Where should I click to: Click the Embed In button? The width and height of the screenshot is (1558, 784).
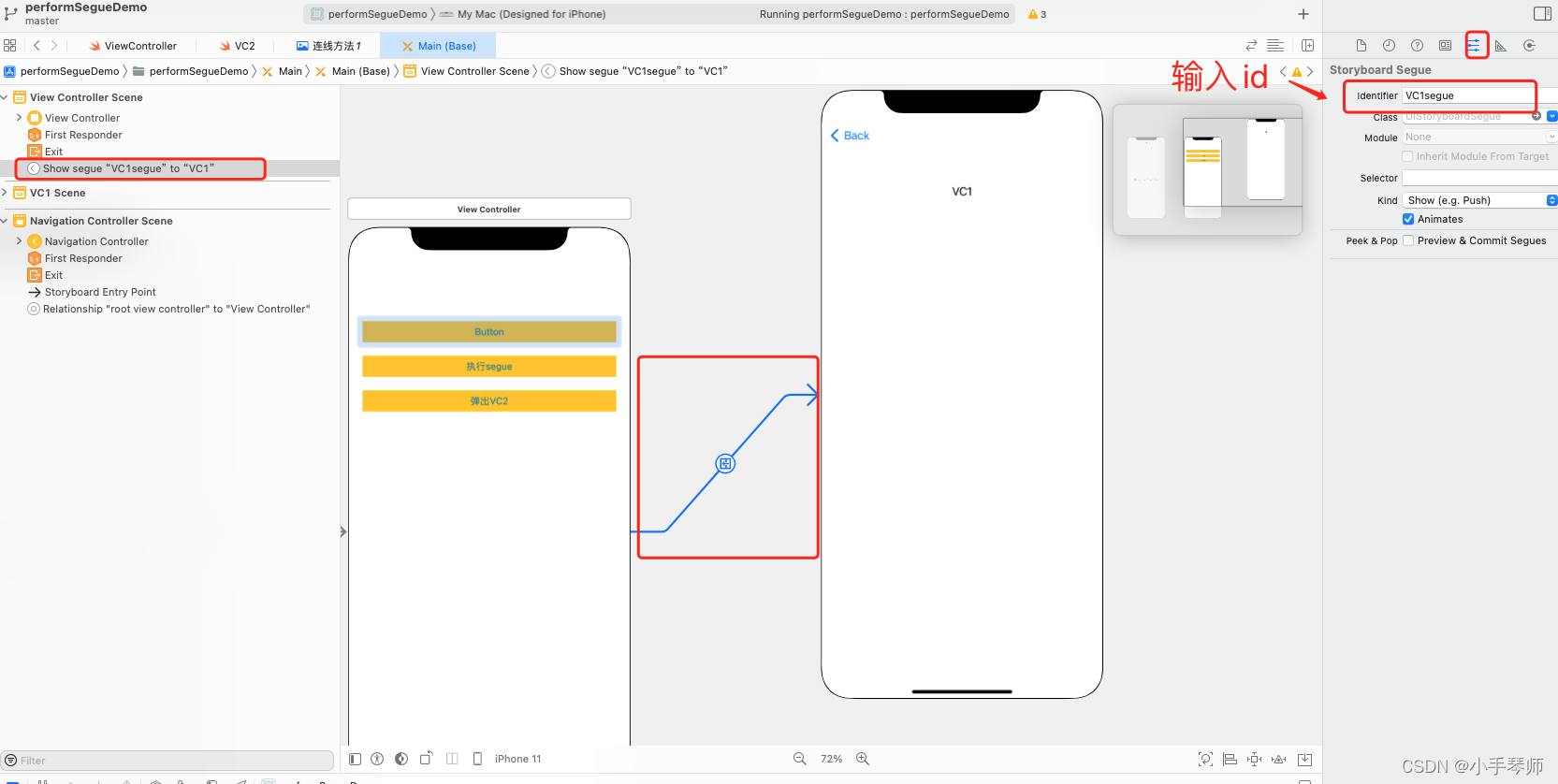(x=1305, y=759)
